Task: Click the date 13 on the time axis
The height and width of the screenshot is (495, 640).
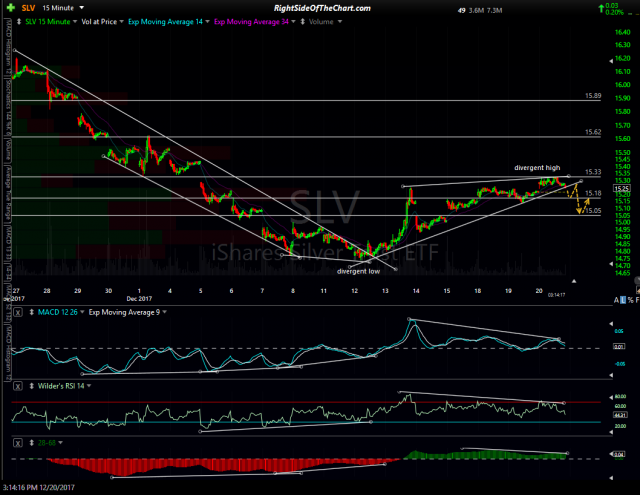Action: (x=385, y=291)
